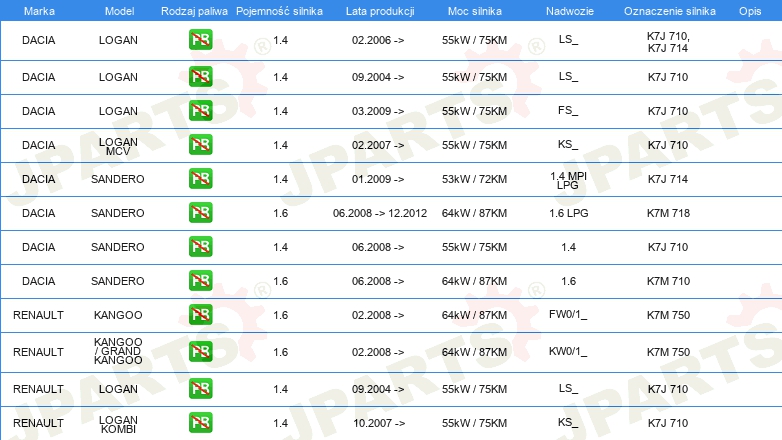782x440 pixels.
Task: Click the fuel icon in the Dacia Logan 02.2006 row
Action: 200,40
